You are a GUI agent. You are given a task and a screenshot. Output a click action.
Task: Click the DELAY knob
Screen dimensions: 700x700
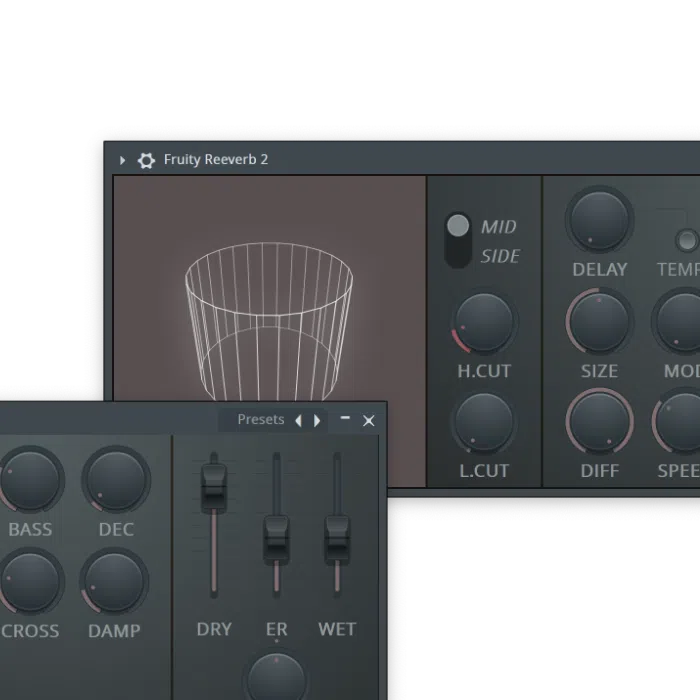pos(600,221)
